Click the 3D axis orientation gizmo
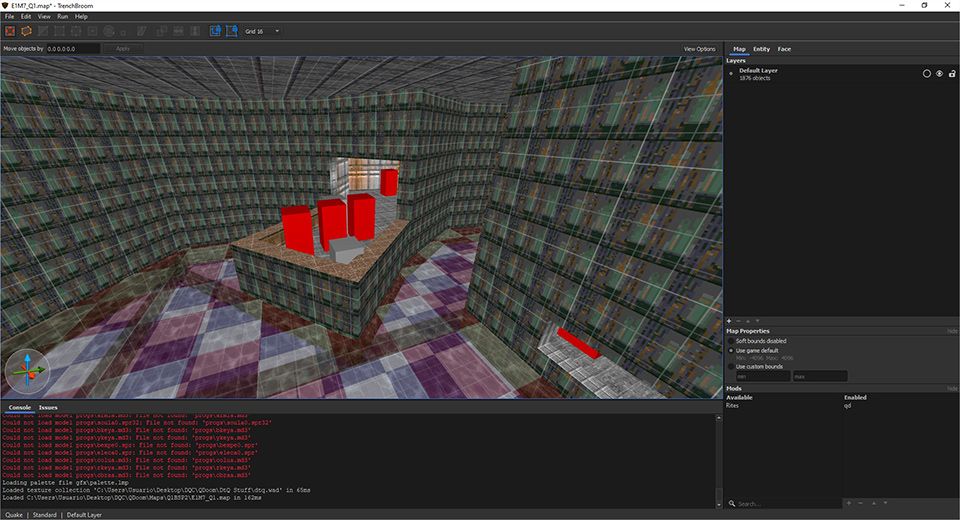Image resolution: width=960 pixels, height=520 pixels. click(x=26, y=371)
